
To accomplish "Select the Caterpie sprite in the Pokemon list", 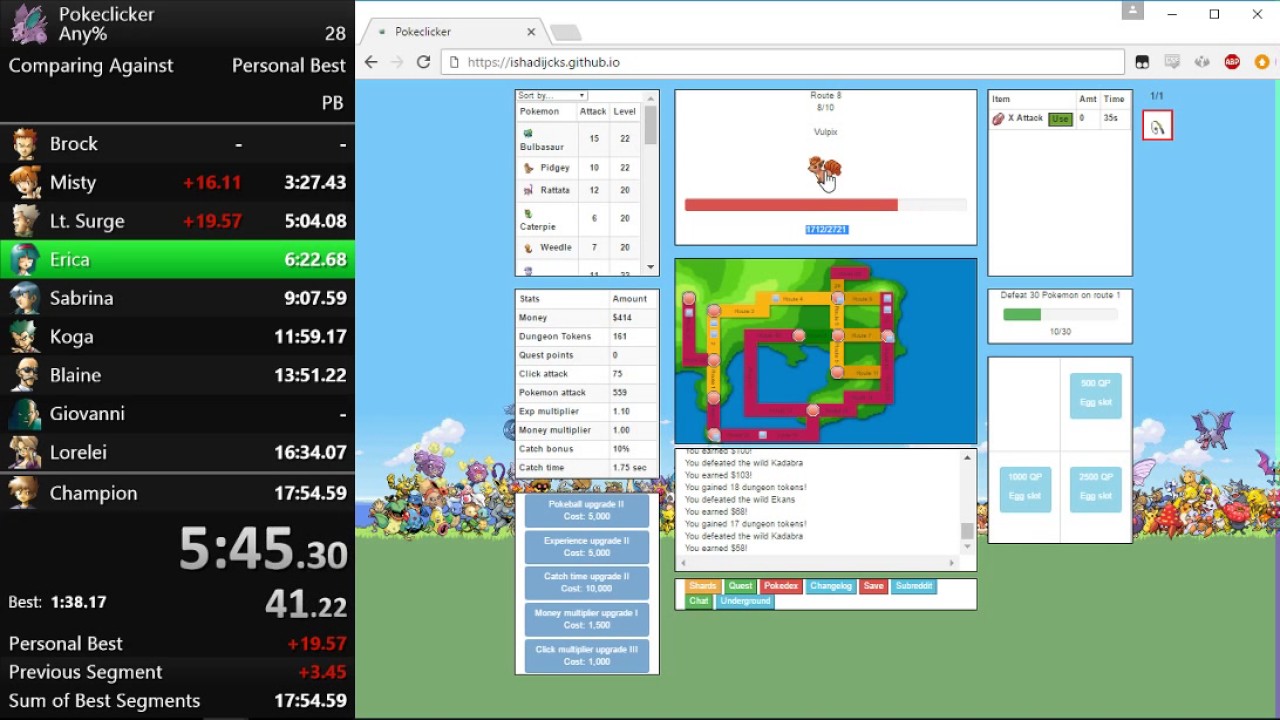I will tap(527, 213).
